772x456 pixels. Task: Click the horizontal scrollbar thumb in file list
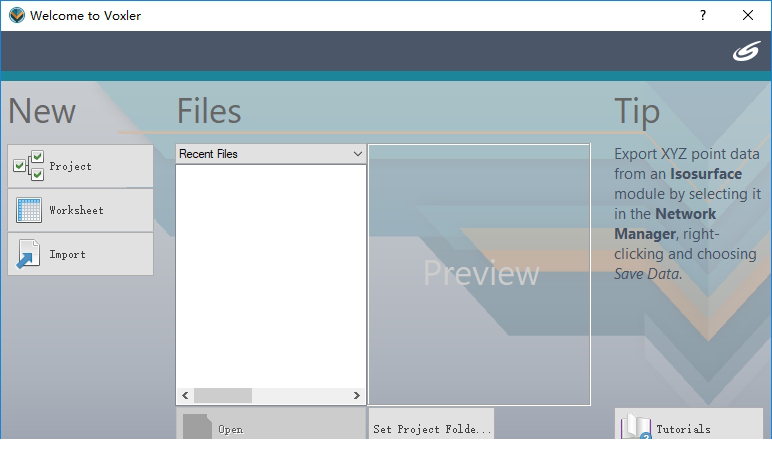coord(223,395)
